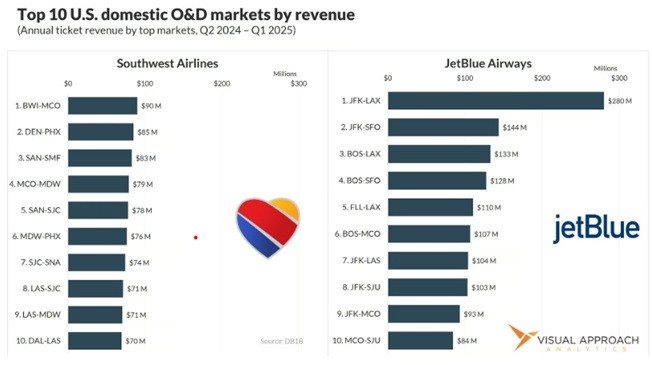652x365 pixels.
Task: Click the Visual Approach Analytics arrow logo
Action: click(x=522, y=338)
